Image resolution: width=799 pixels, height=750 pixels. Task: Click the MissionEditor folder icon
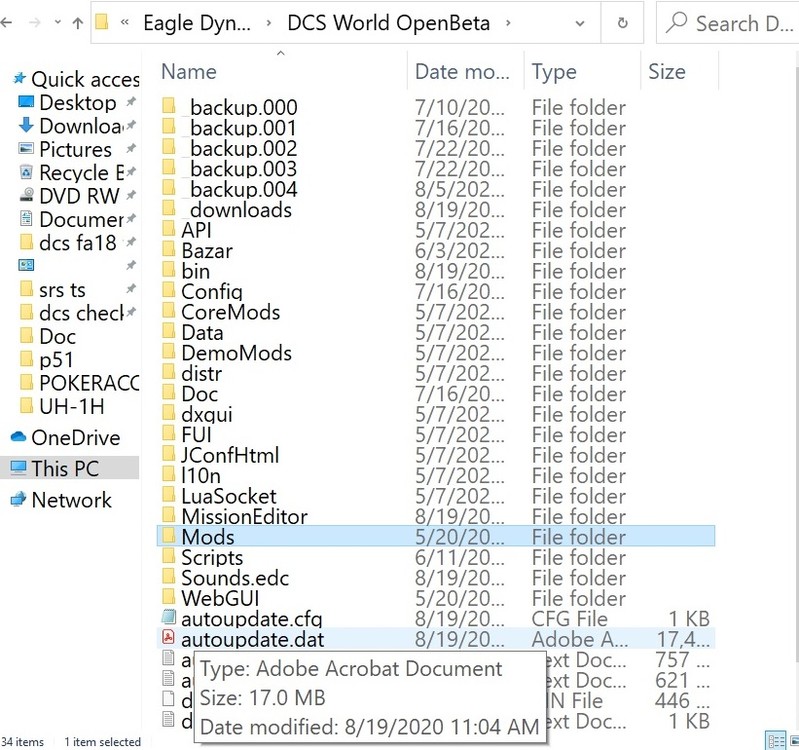pos(169,515)
